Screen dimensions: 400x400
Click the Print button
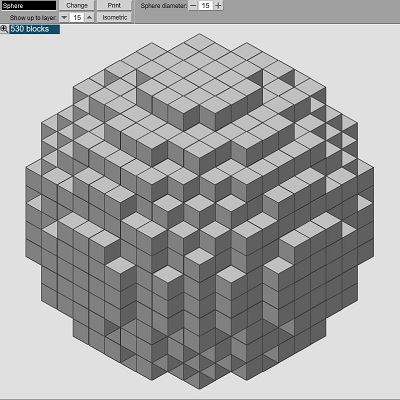pyautogui.click(x=114, y=5)
